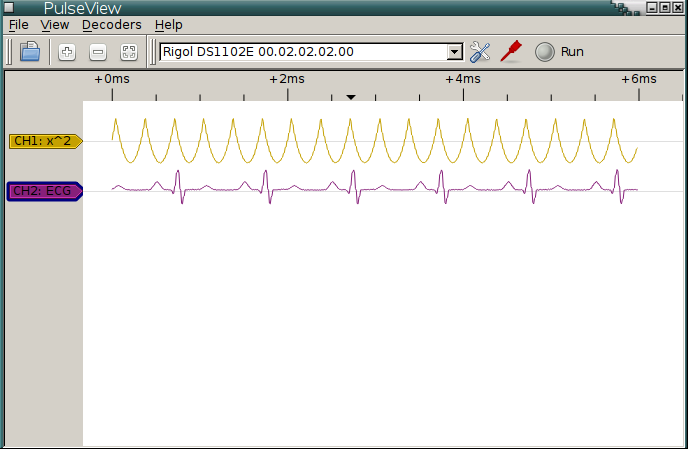Open the View menu
Screen dimensions: 688x449
pyautogui.click(x=55, y=24)
